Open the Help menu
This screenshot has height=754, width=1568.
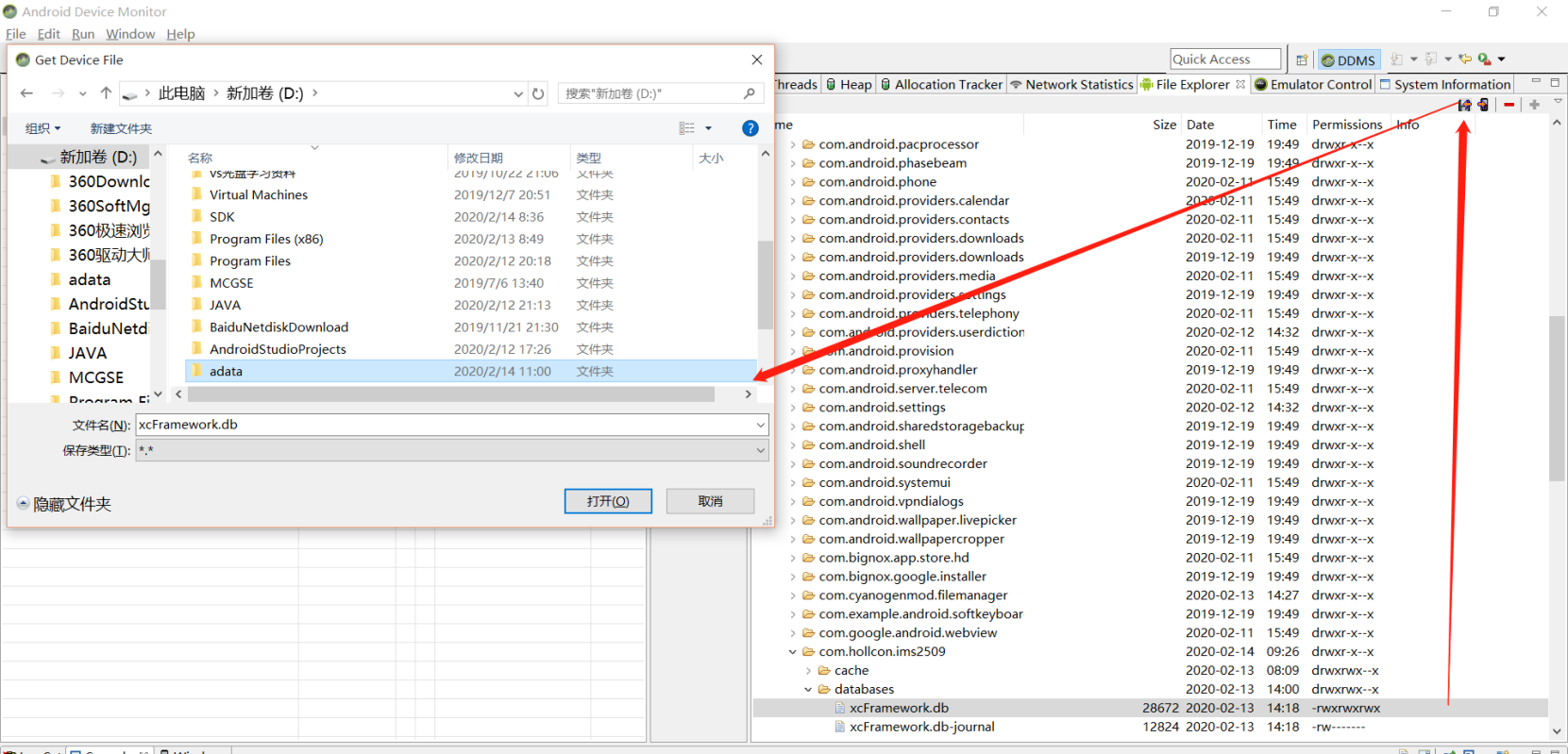(180, 34)
